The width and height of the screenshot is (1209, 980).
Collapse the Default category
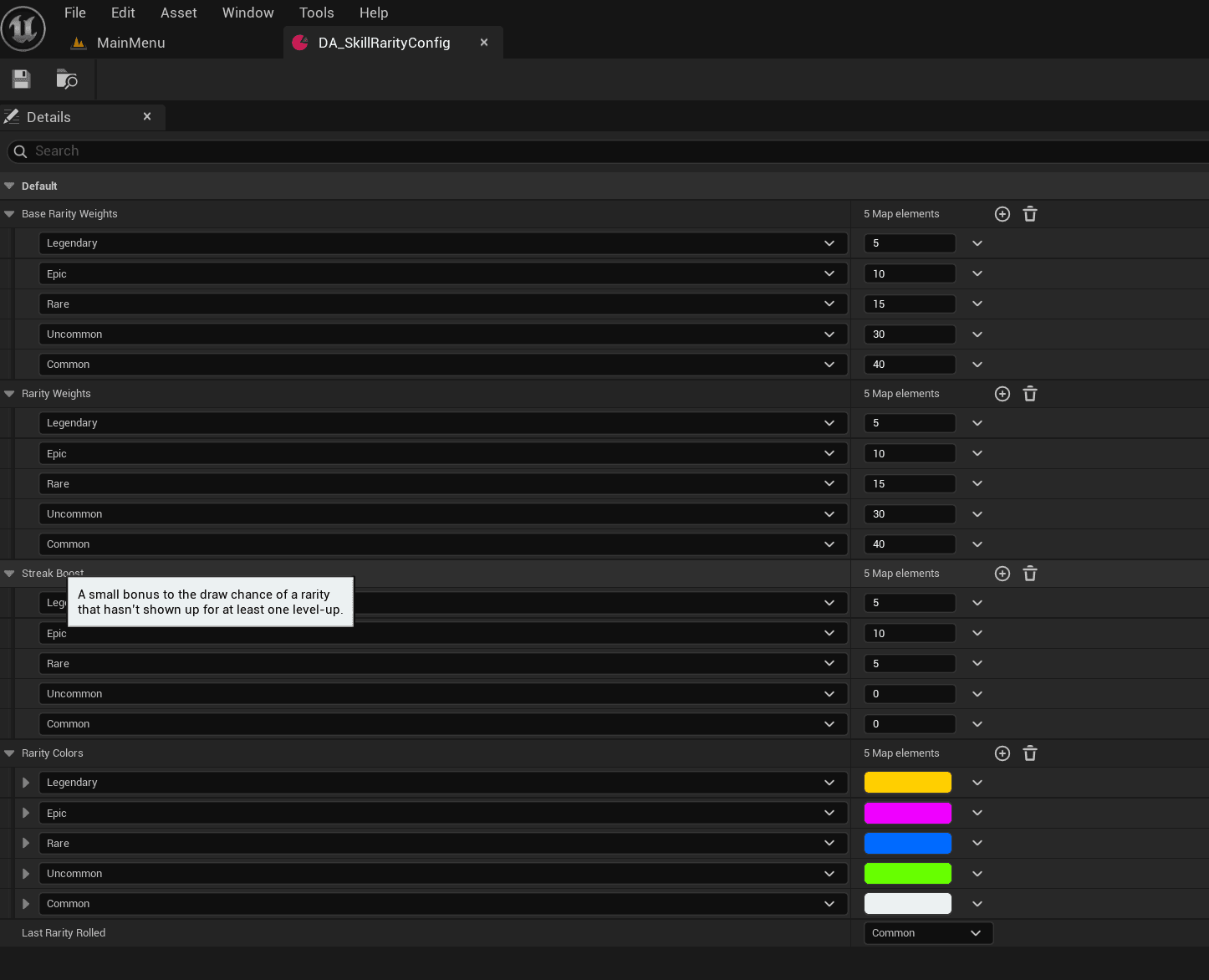coord(9,186)
